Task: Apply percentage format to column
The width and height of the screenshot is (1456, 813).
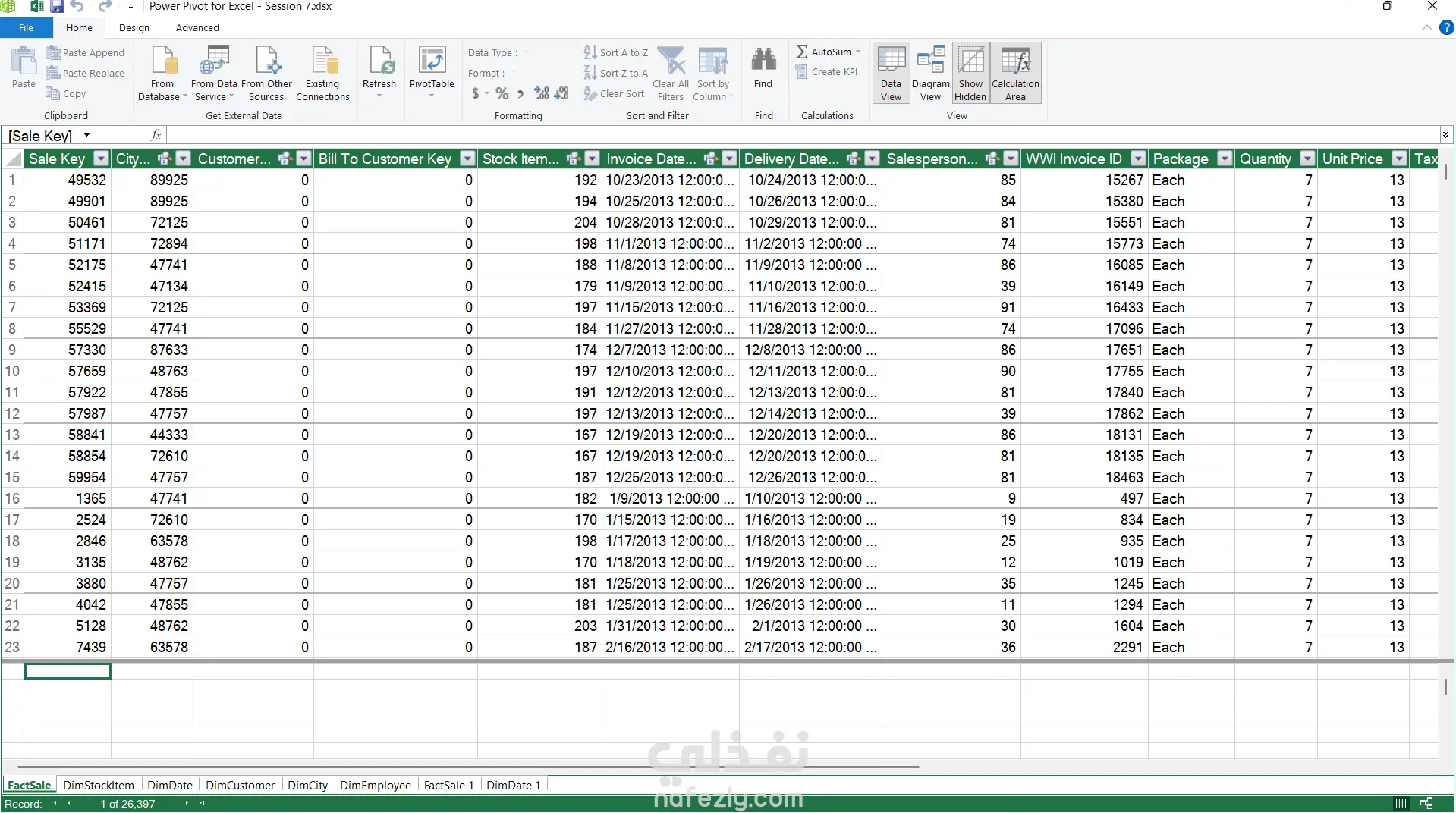Action: [502, 93]
